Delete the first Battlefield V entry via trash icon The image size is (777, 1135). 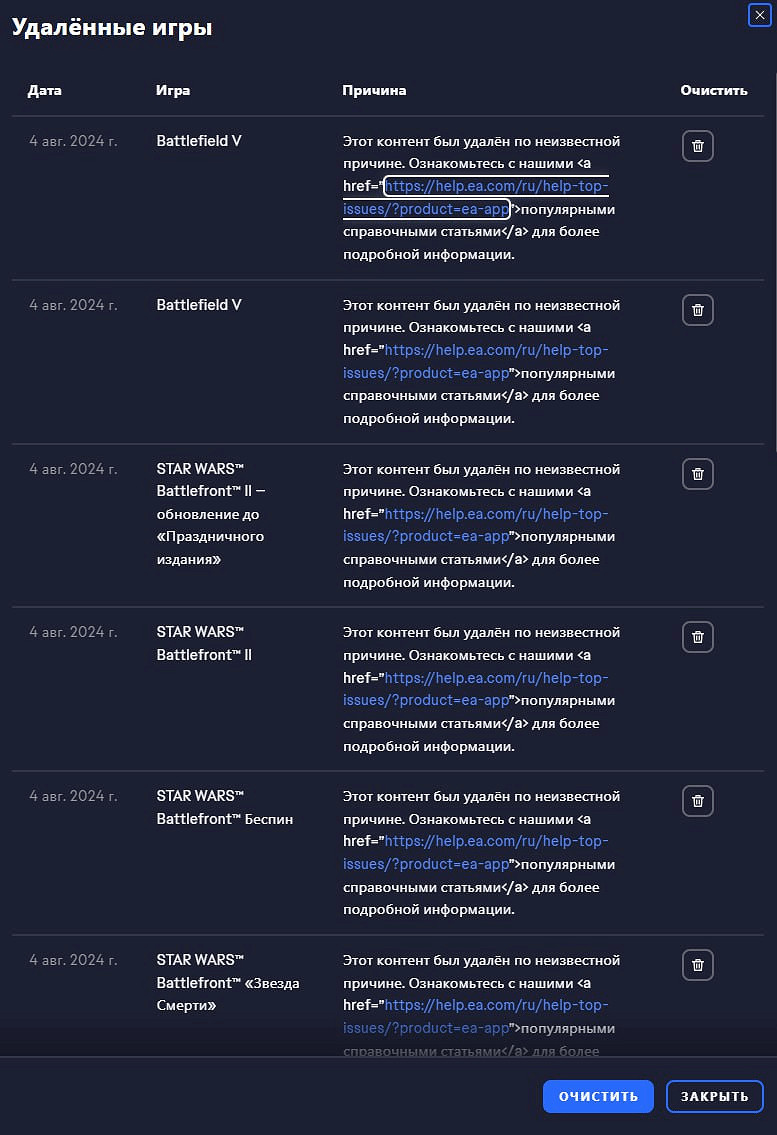click(698, 146)
